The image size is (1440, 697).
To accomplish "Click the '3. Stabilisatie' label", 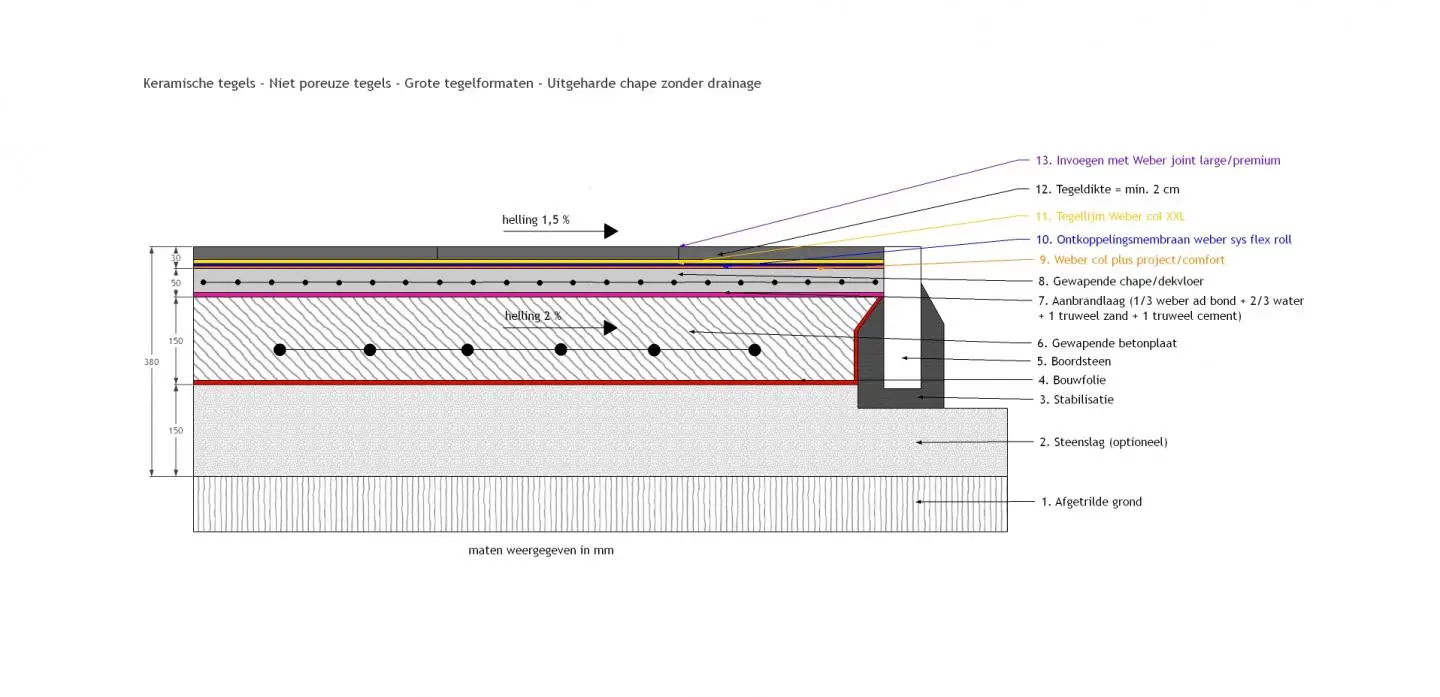I will click(x=1076, y=399).
